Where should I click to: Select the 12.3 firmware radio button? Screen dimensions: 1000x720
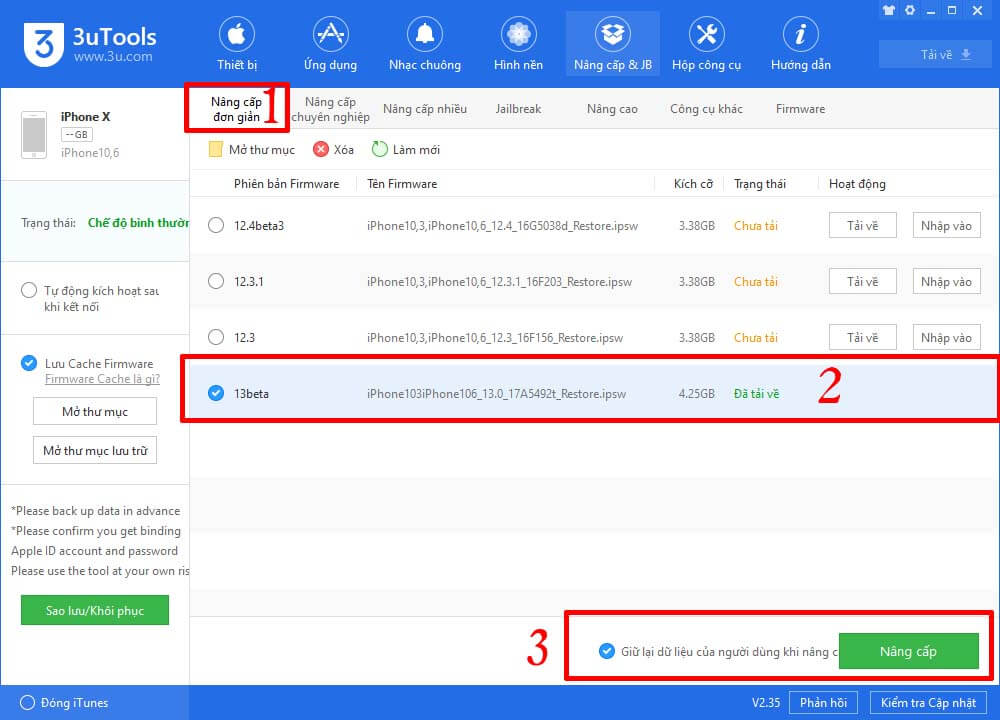coord(216,337)
